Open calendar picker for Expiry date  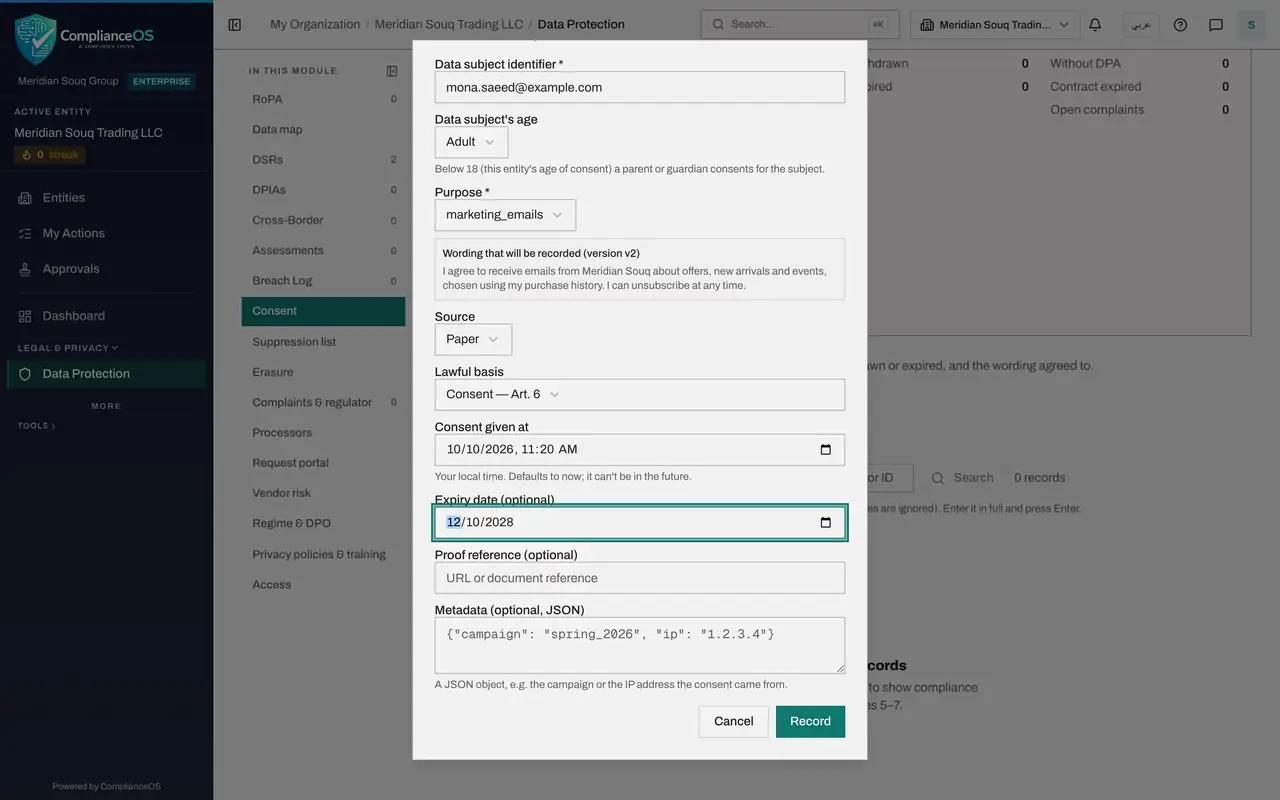(x=825, y=522)
